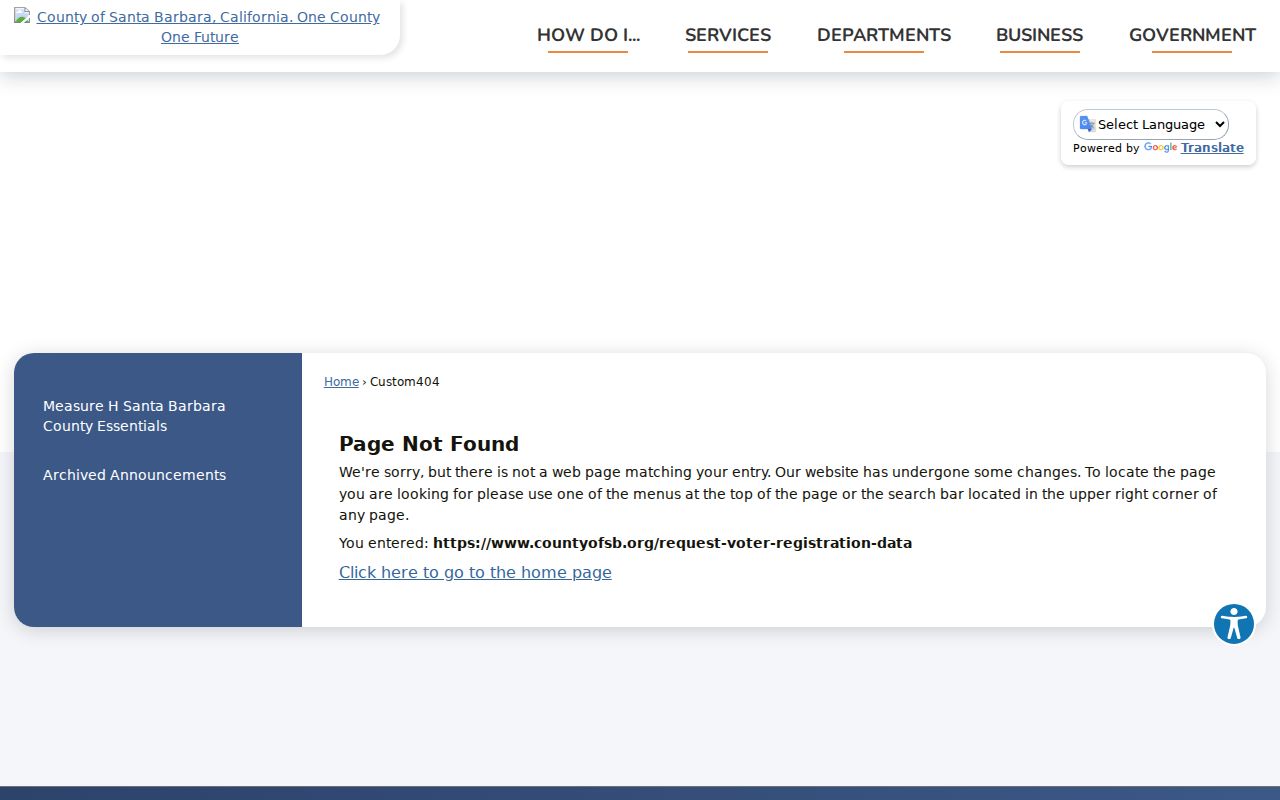Expand the Select Language dropdown
The image size is (1280, 800).
point(1151,124)
